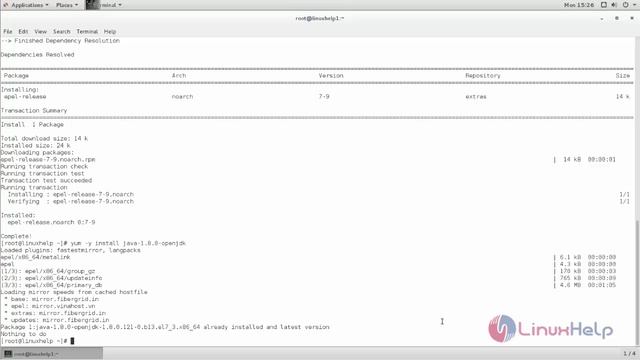The image size is (640, 360).
Task: Click the 'Repository' column header text
Action: coord(483,76)
